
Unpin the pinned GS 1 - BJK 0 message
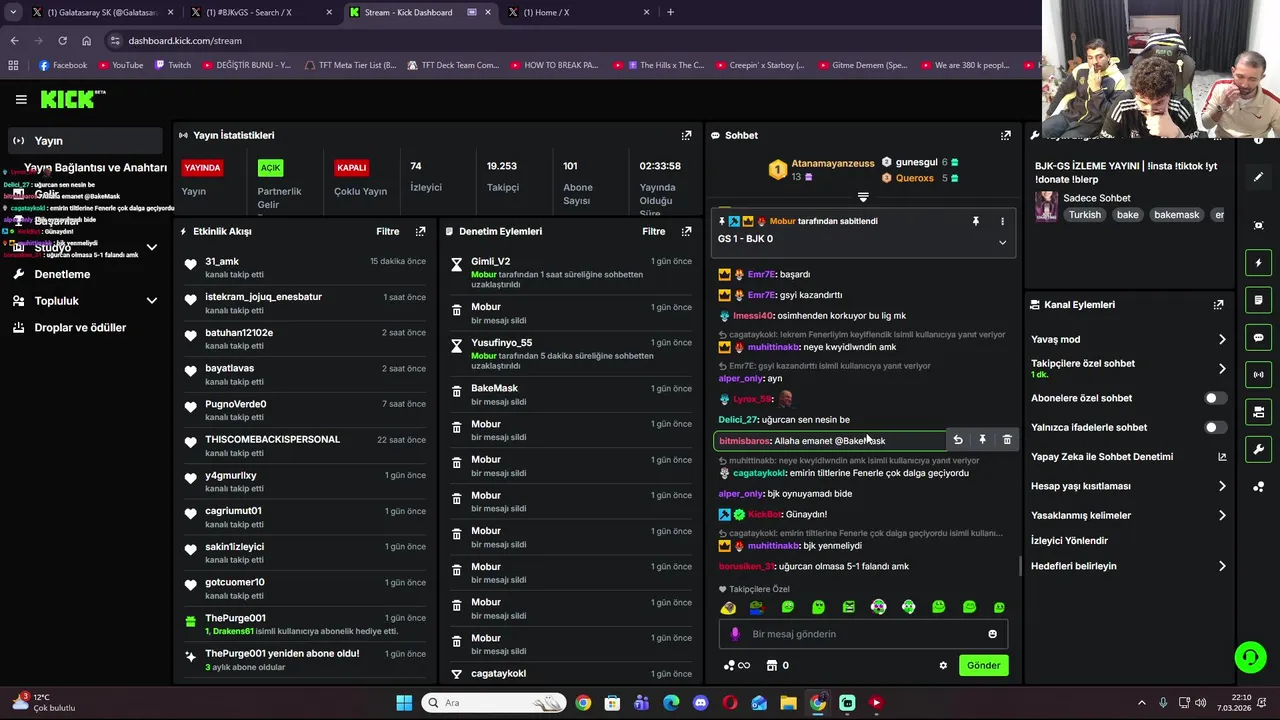(x=976, y=221)
